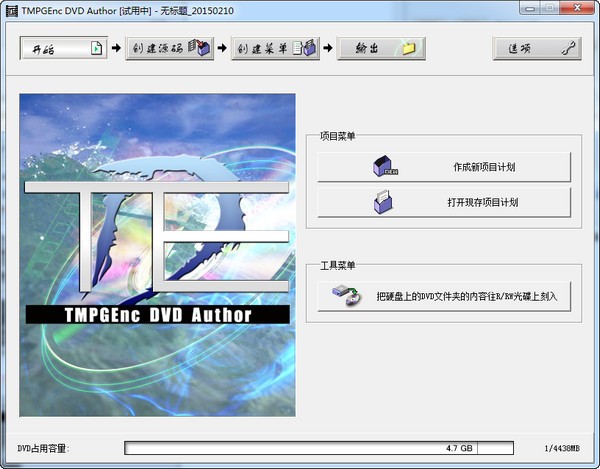Viewport: 600px width, 469px height.
Task: Click the 项目菜单 group heading
Action: tap(337, 136)
